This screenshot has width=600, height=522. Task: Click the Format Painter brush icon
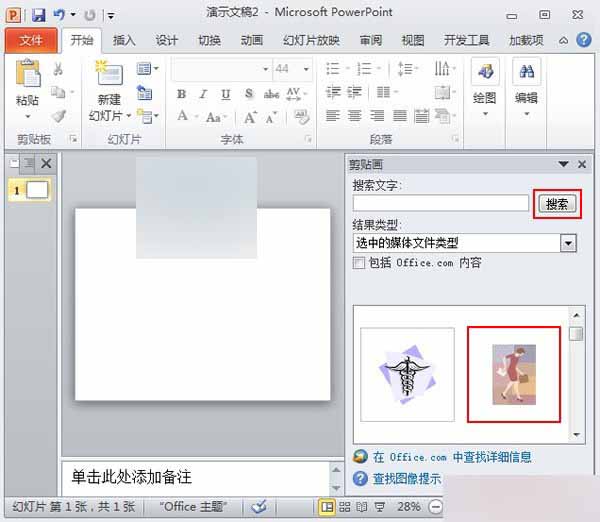tap(59, 116)
